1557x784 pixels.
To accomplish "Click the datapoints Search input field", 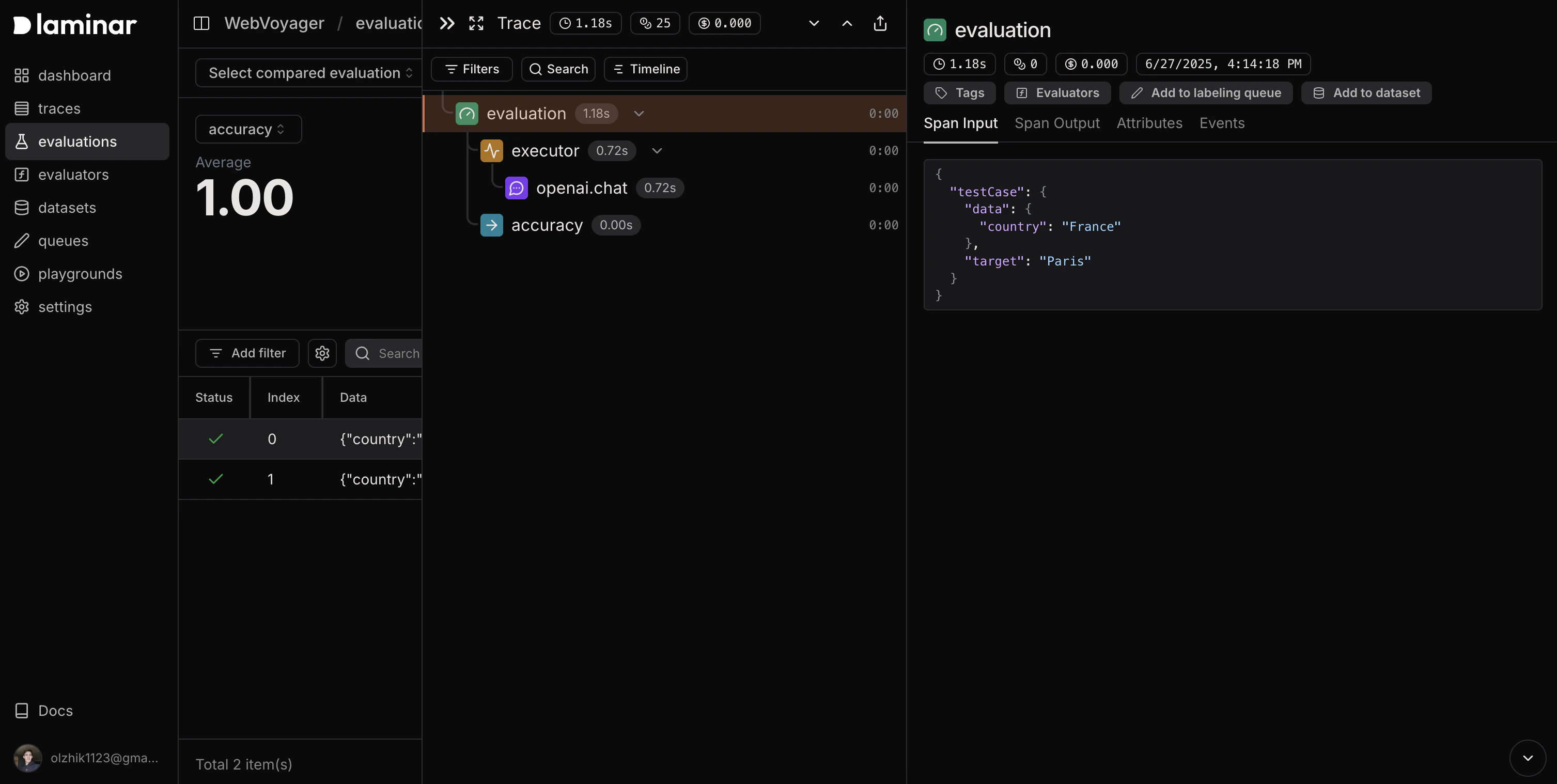I will (x=396, y=353).
